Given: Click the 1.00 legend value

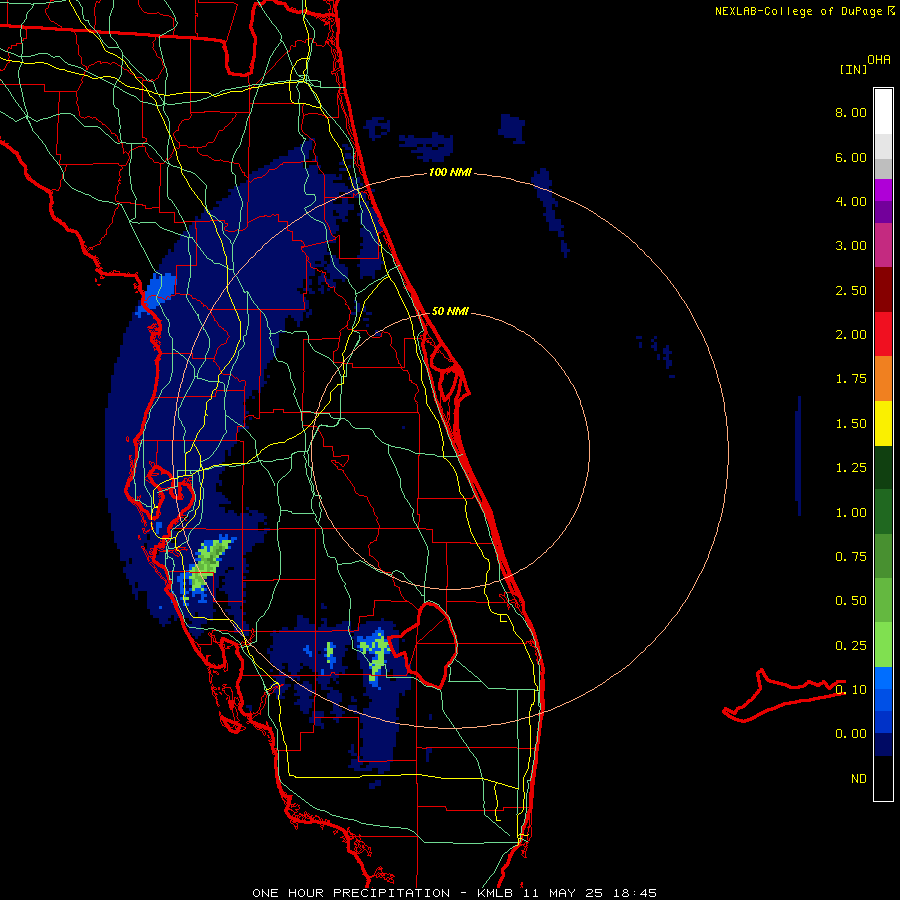Looking at the screenshot, I should pos(851,513).
